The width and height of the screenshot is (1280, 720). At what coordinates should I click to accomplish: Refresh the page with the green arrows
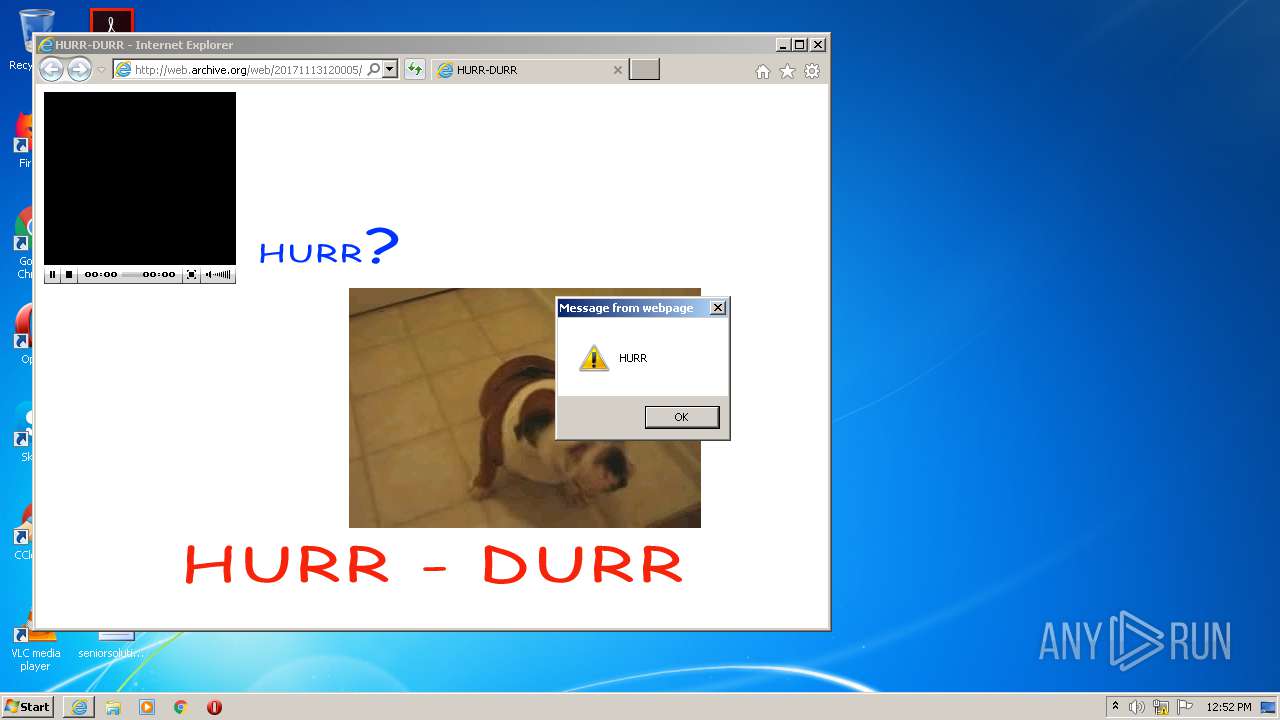415,69
